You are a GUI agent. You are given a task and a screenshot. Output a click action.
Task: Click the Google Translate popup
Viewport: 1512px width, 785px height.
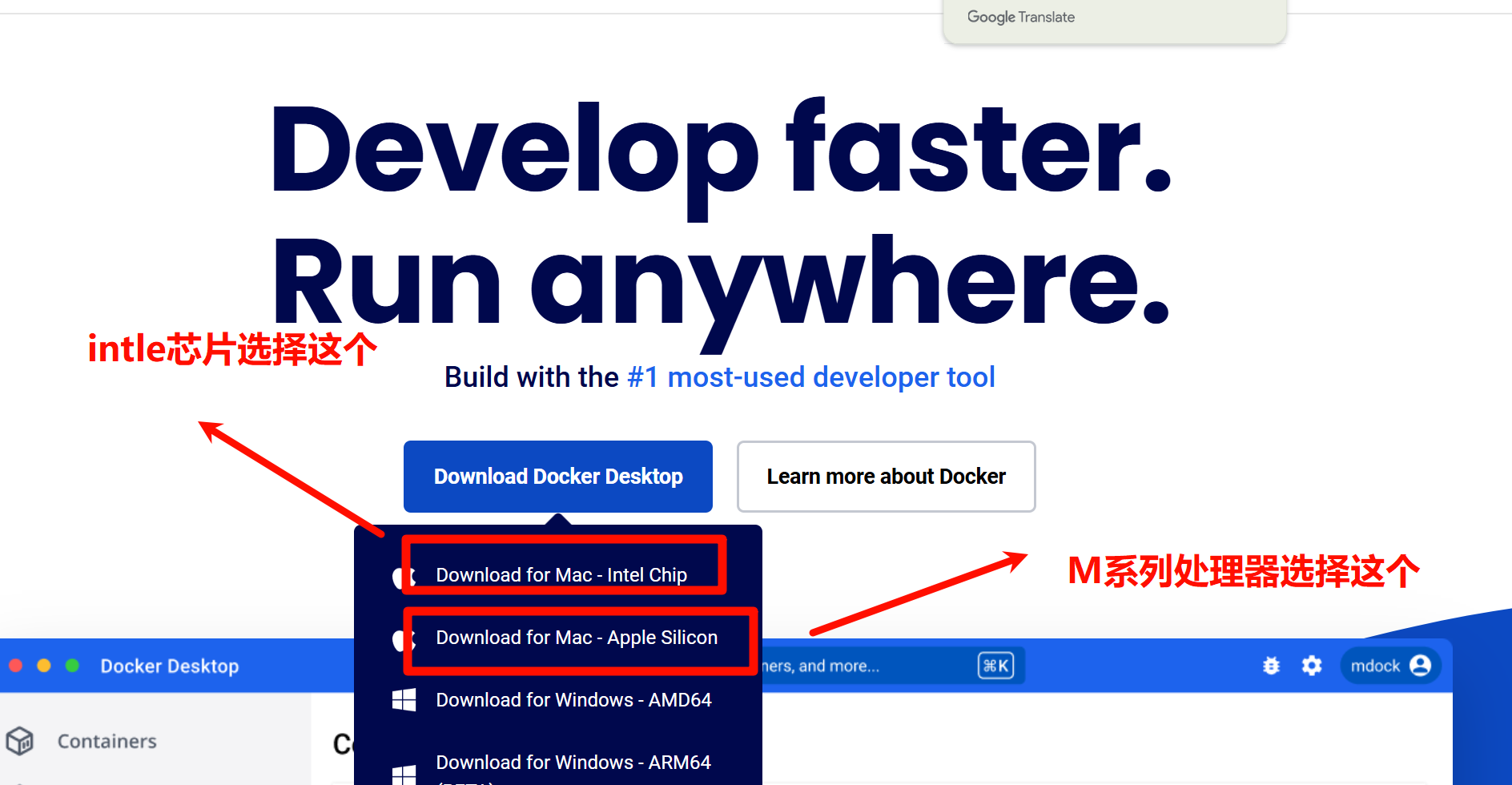tap(1115, 20)
